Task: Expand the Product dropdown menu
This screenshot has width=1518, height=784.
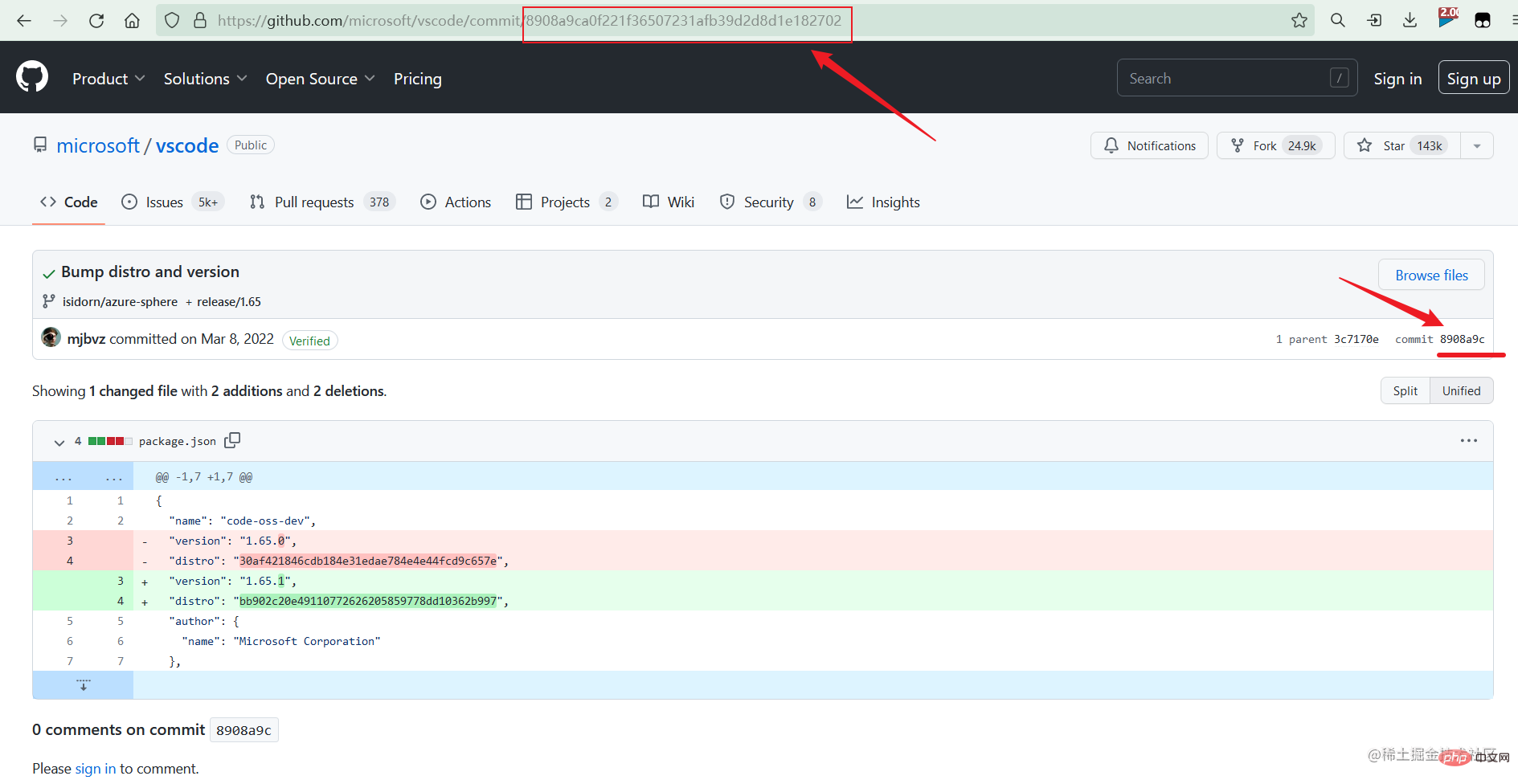Action: (x=108, y=79)
